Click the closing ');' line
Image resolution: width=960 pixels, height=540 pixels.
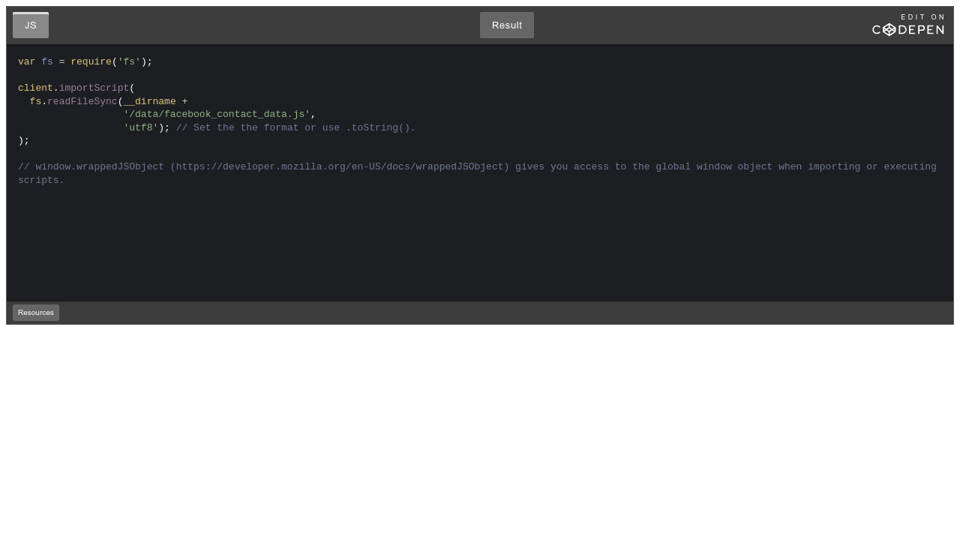pos(23,141)
